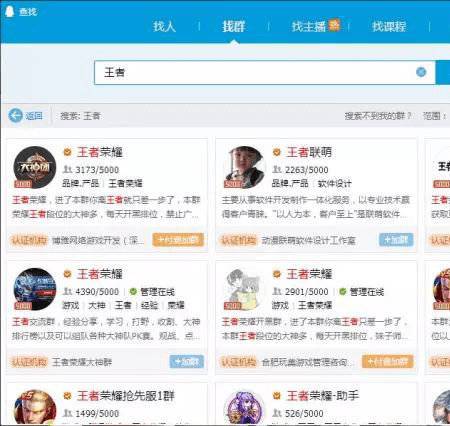Click the badge icon next to 找主播
Image resolution: width=450 pixels, height=426 pixels.
tap(334, 25)
